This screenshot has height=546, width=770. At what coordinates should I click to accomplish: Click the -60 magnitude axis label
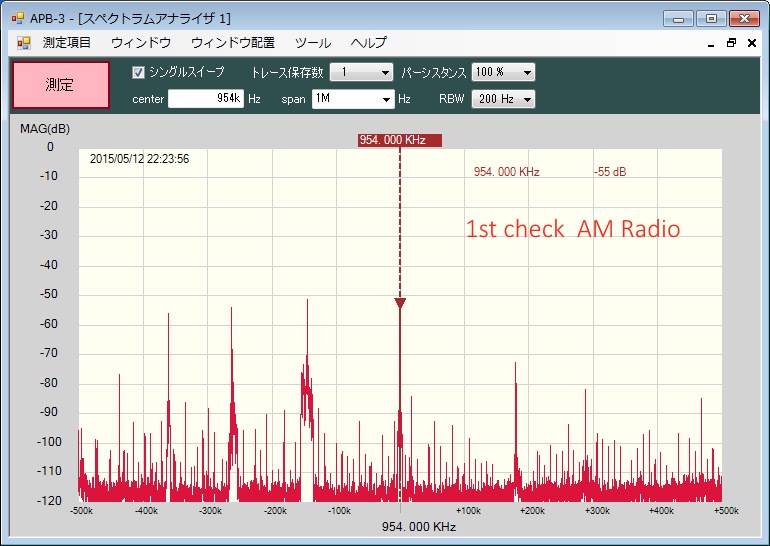coord(49,324)
